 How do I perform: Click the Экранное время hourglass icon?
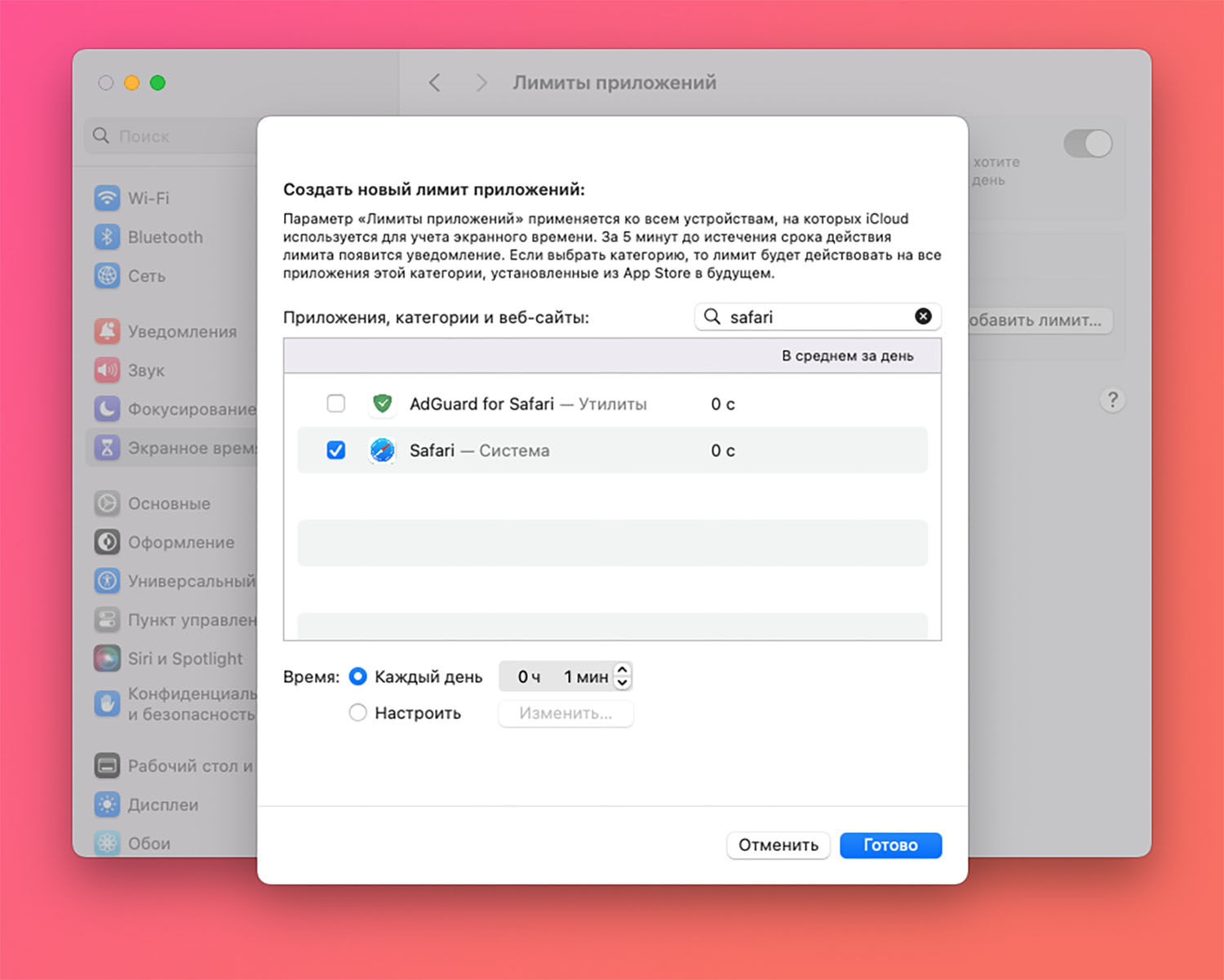pos(107,447)
